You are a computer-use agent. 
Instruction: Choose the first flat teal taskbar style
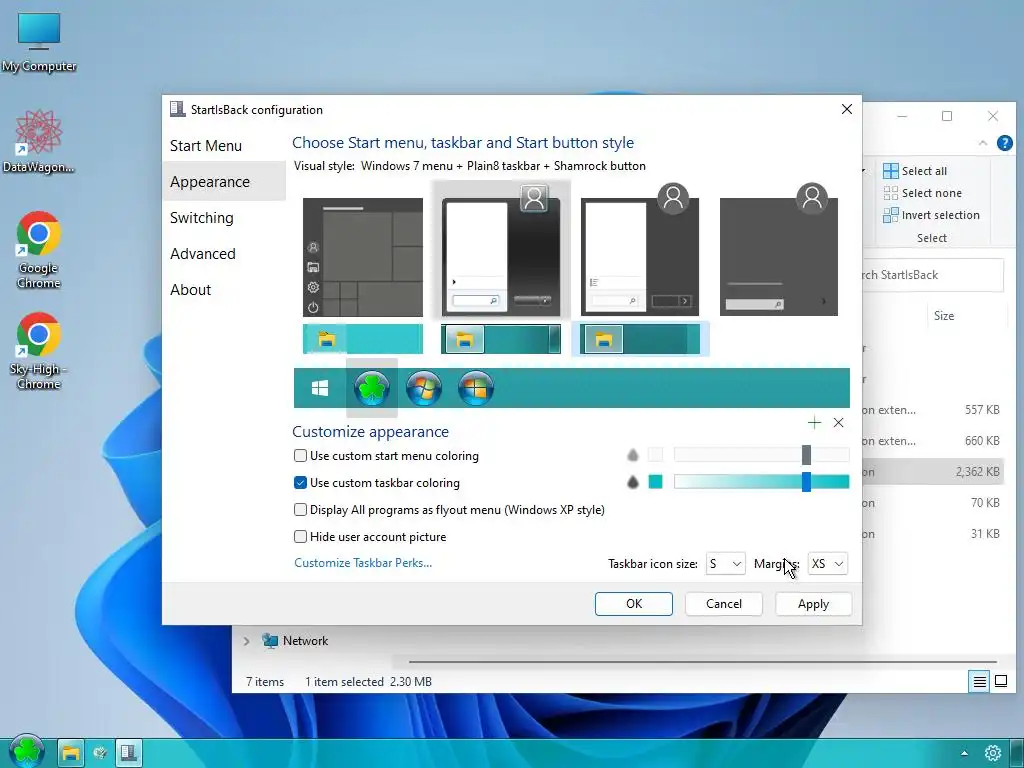(x=363, y=339)
